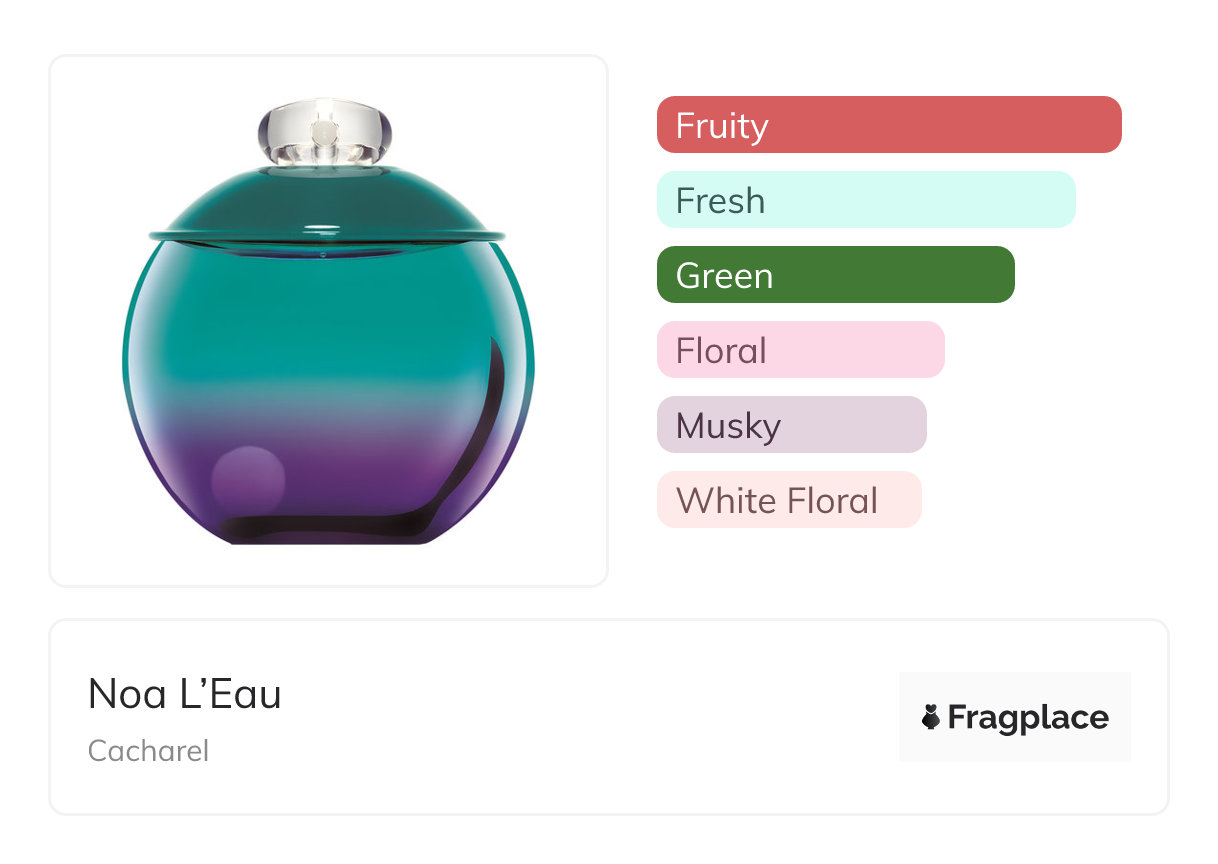Open the Cacharel brand name link

click(148, 750)
